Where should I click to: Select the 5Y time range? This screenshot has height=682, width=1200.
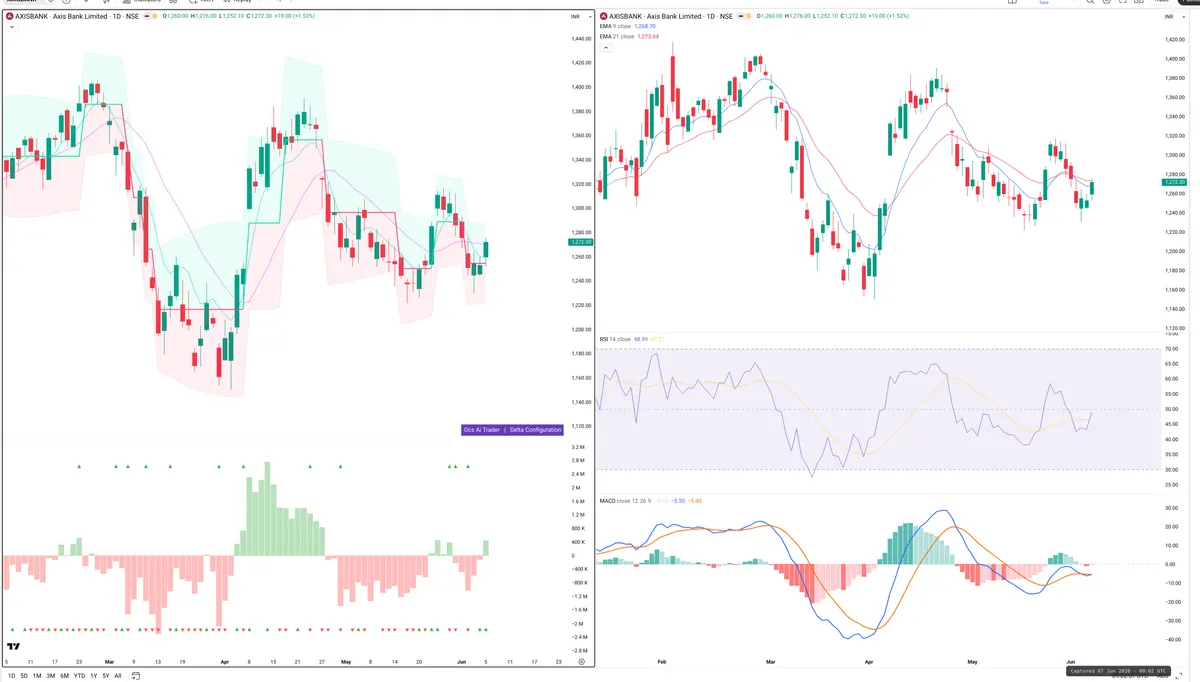click(106, 676)
